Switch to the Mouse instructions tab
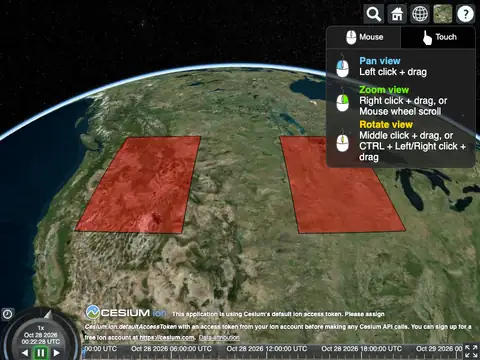480x360 pixels. click(x=364, y=37)
